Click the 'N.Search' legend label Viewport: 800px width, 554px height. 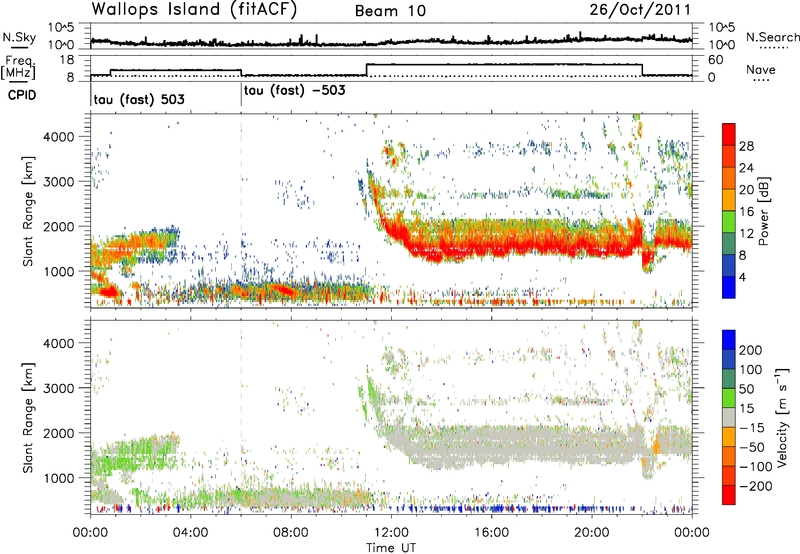pyautogui.click(x=772, y=37)
